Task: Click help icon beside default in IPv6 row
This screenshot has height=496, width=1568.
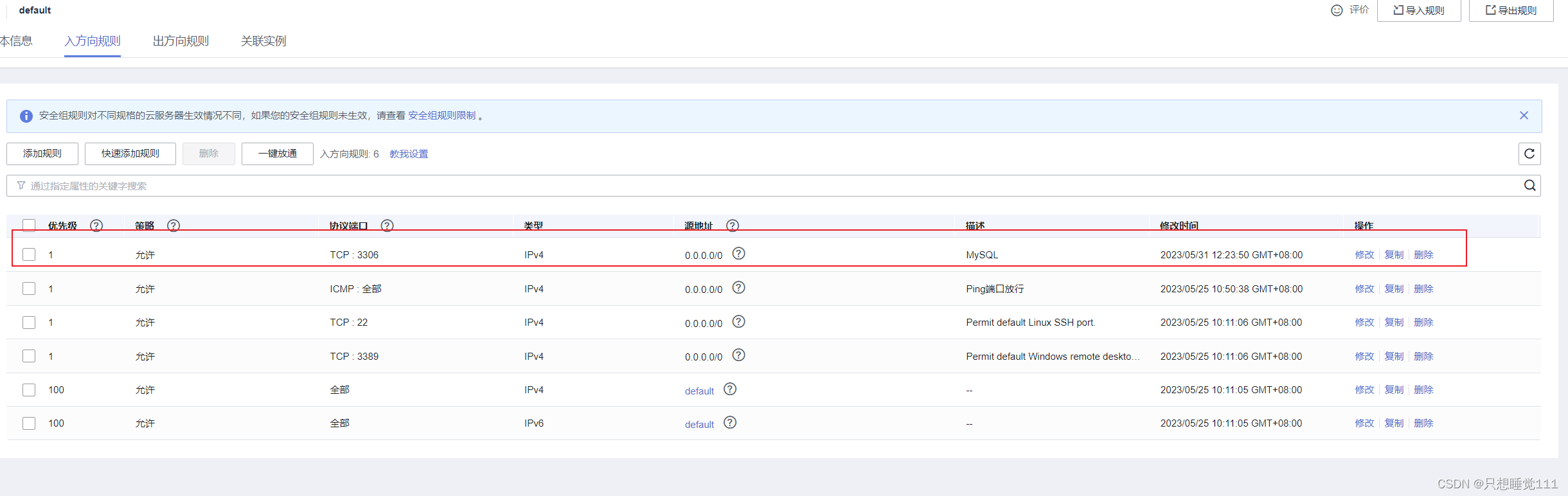Action: tap(730, 423)
